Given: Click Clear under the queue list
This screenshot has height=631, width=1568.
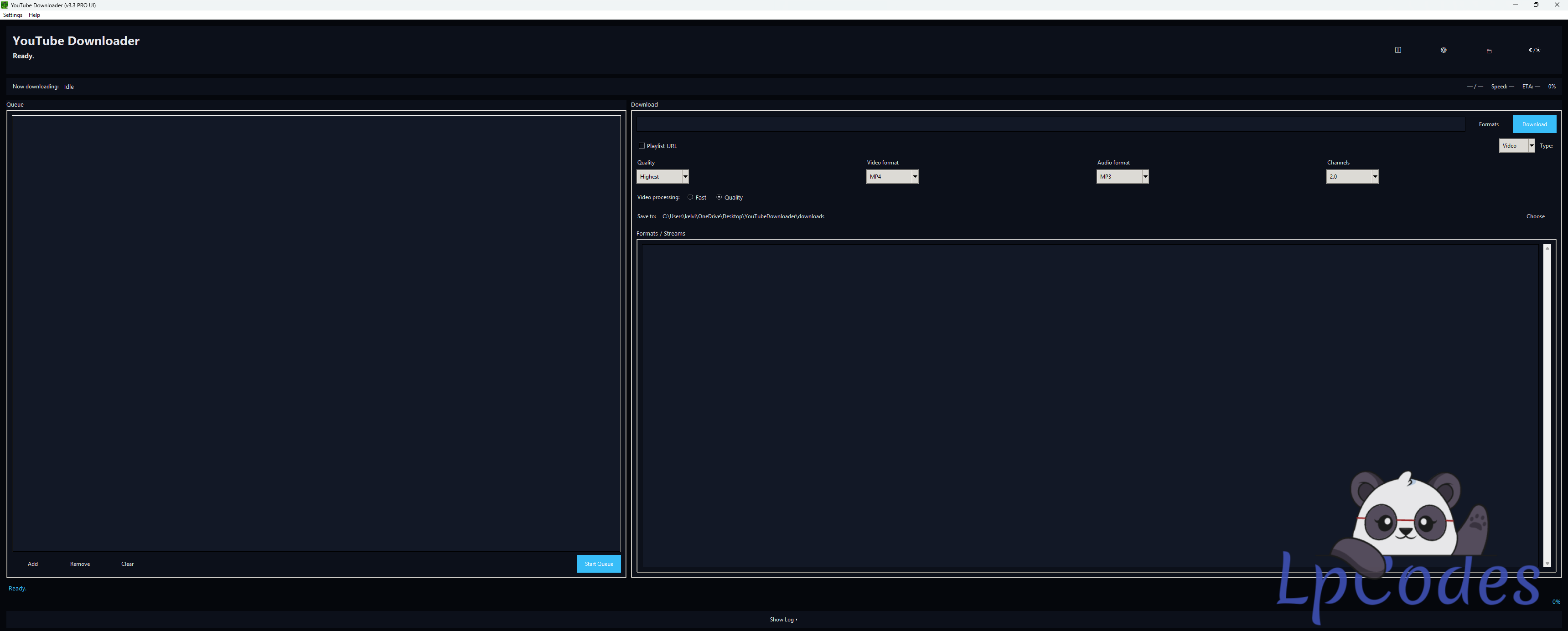Looking at the screenshot, I should click(x=127, y=564).
